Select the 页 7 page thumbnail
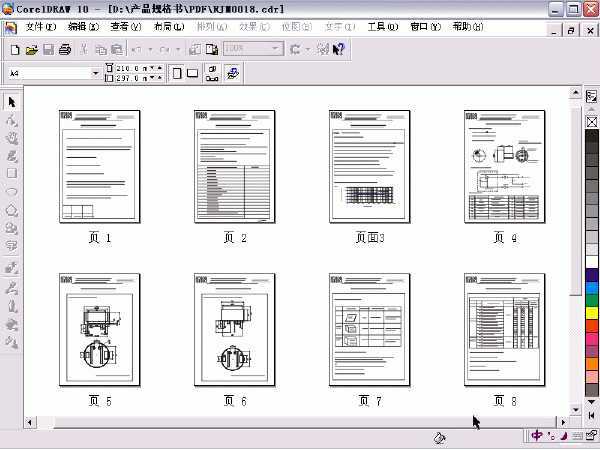This screenshot has height=450, width=600. tap(370, 329)
